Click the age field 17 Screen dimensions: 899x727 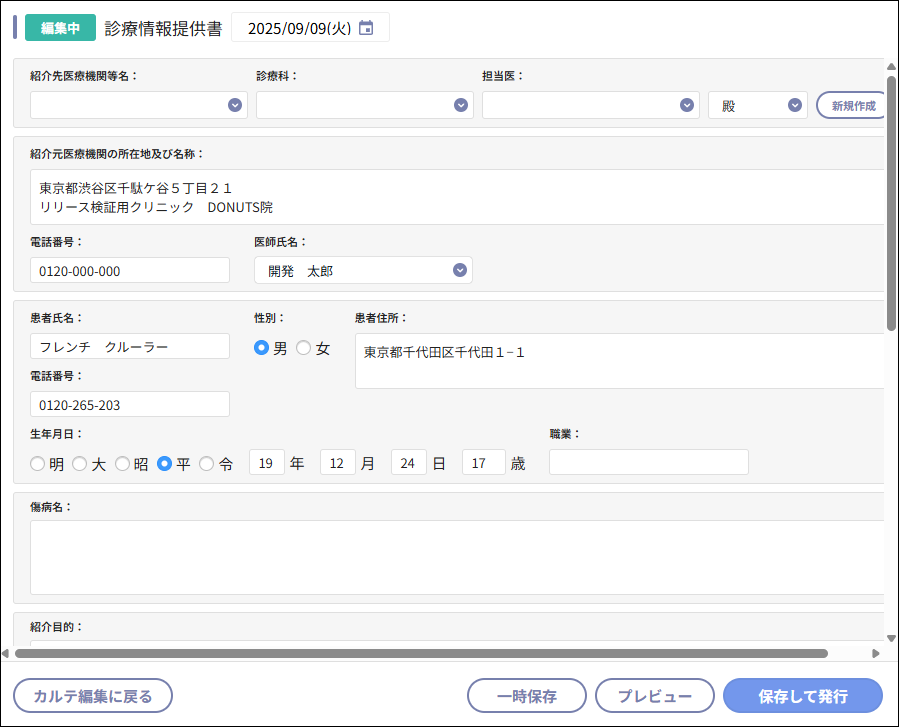(x=484, y=462)
